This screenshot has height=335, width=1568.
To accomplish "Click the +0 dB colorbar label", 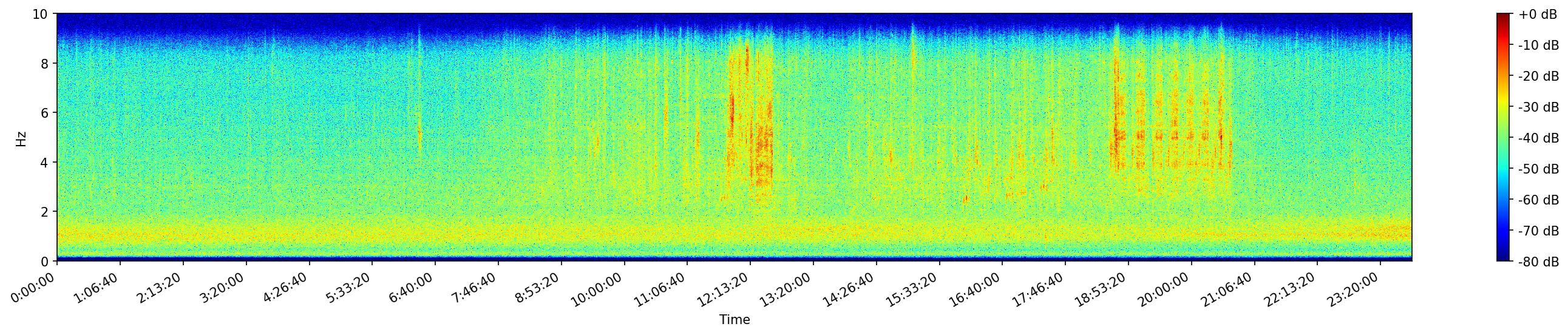I will tap(1538, 15).
